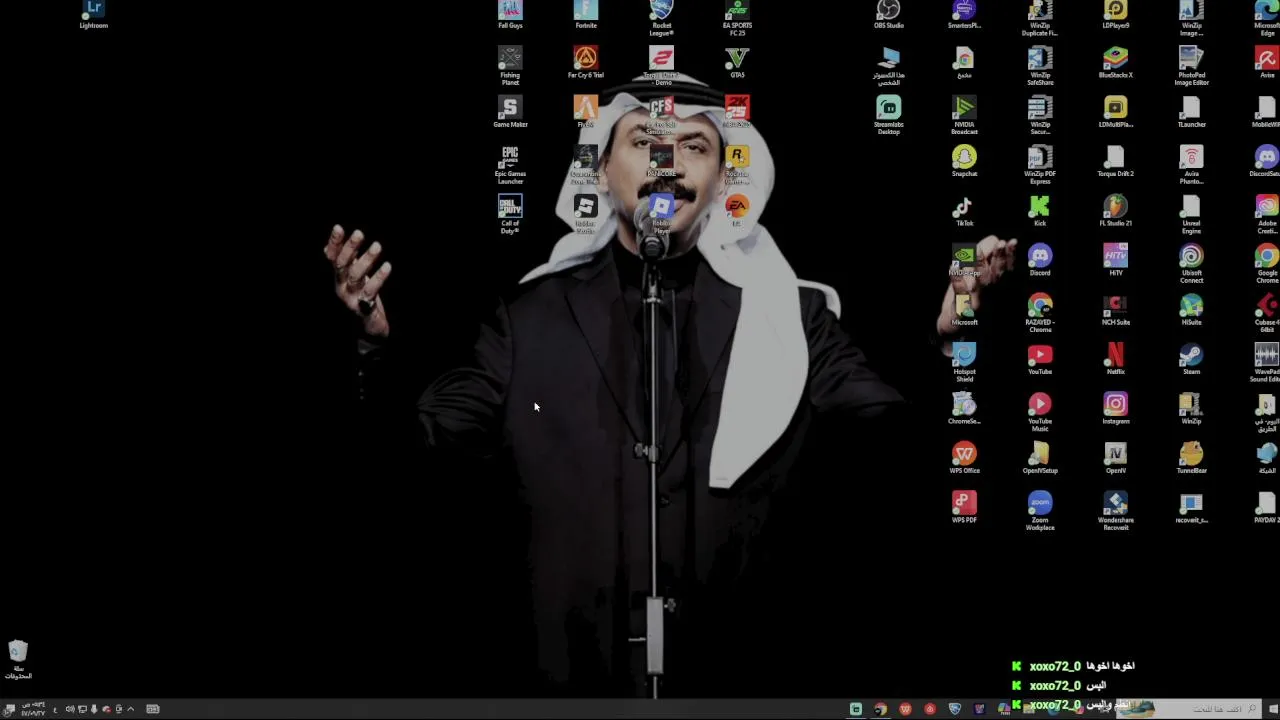This screenshot has height=720, width=1280.
Task: Open the YouTube desktop shortcut
Action: [1040, 359]
